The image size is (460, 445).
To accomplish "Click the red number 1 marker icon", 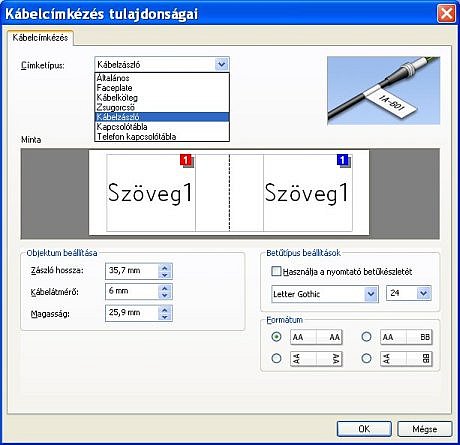I will point(186,160).
